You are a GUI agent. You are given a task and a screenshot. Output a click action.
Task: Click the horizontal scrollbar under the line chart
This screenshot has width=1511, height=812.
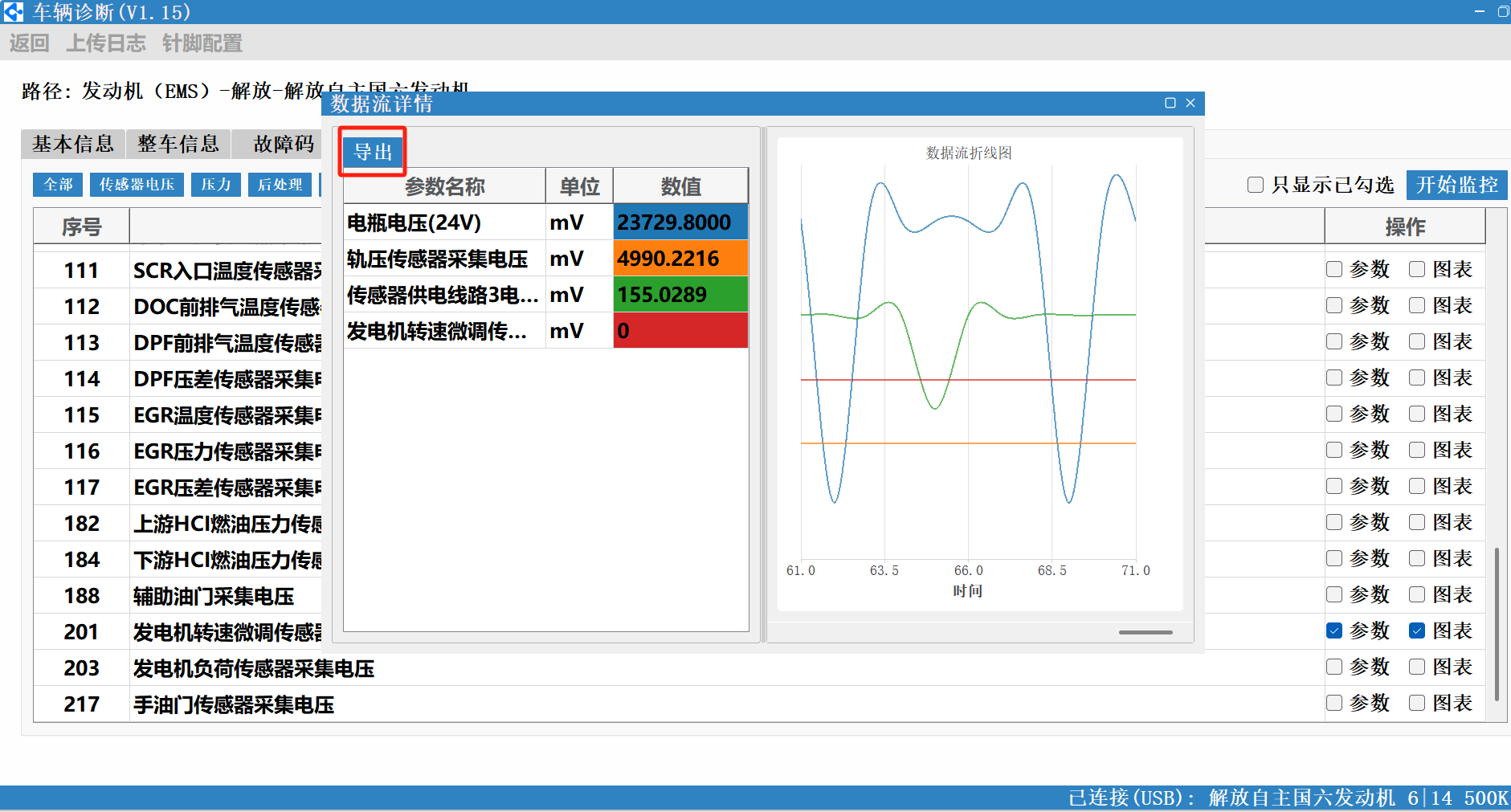pyautogui.click(x=1145, y=632)
